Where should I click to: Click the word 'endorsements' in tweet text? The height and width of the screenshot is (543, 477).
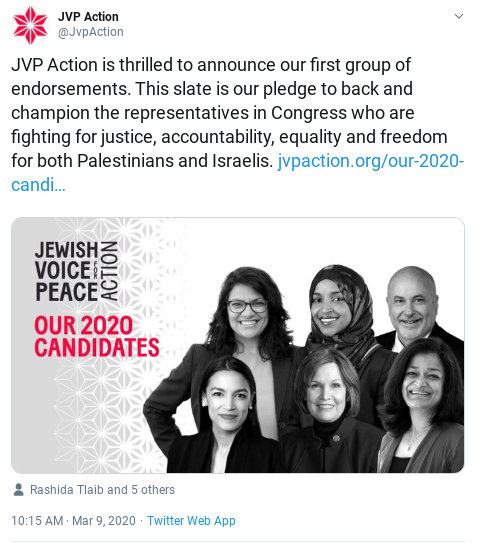point(71,89)
